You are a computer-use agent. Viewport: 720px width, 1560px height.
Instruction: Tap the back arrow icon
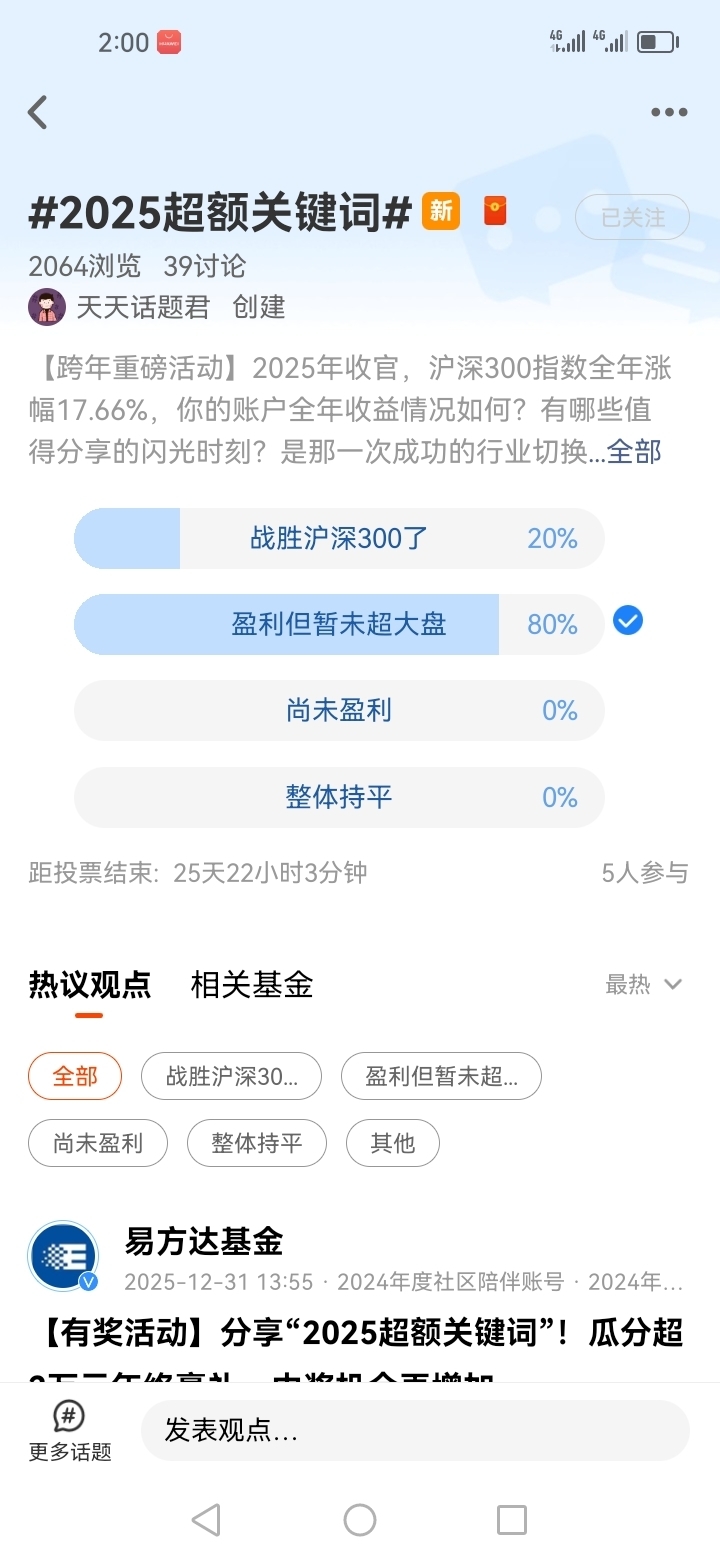click(38, 113)
